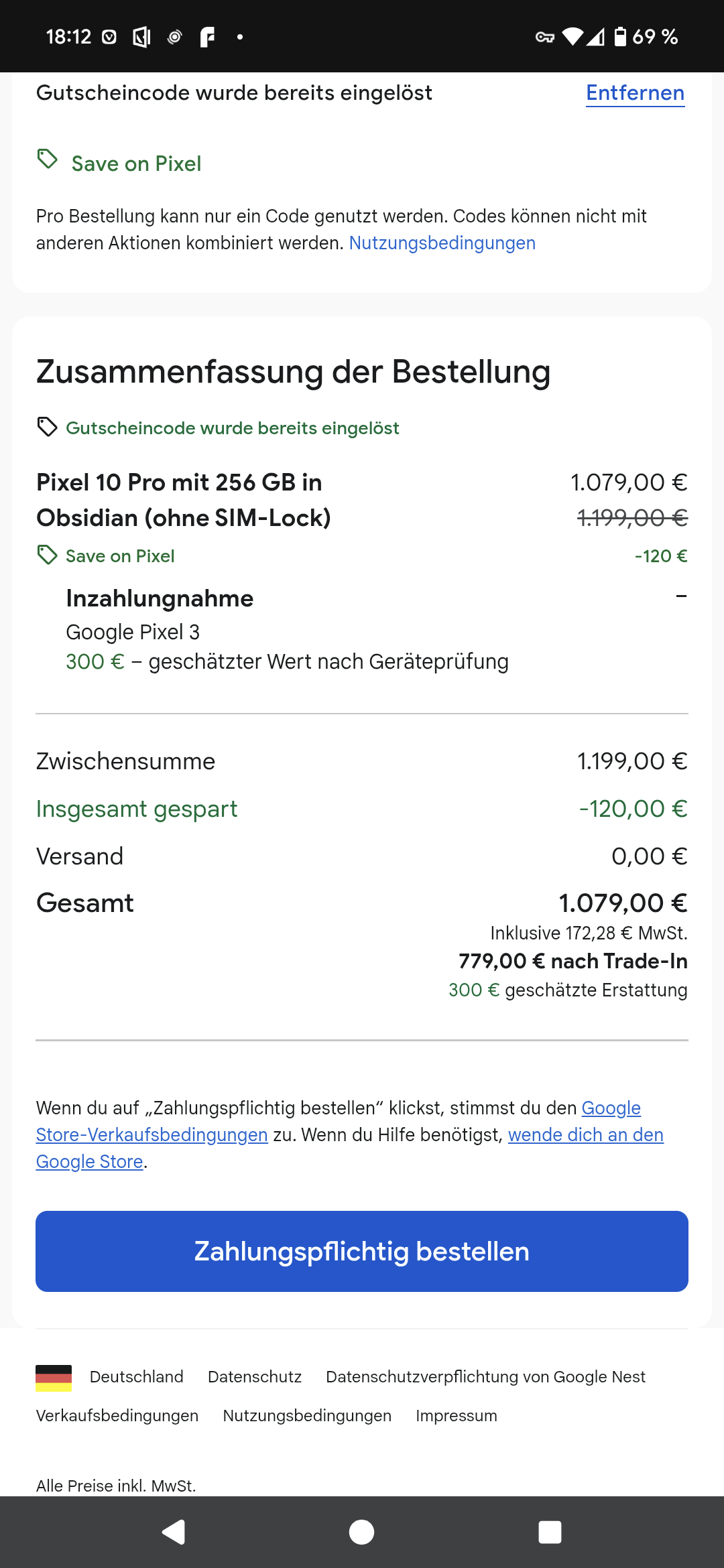Image resolution: width=724 pixels, height=1568 pixels.
Task: Tap tag icon beside Gutscheincode wurde bereits eingelöst
Action: click(47, 427)
